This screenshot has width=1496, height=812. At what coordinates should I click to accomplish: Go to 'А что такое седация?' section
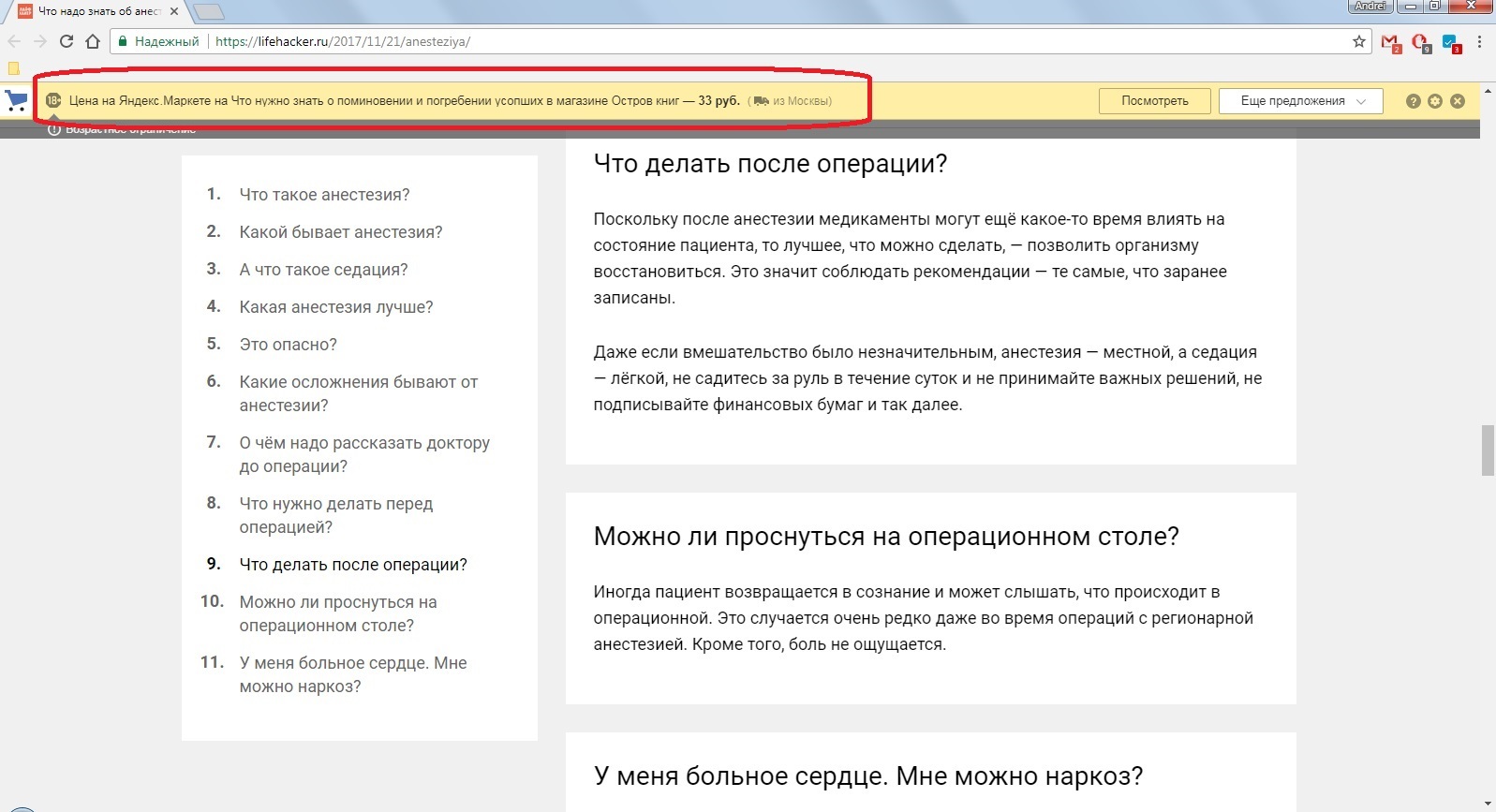coord(323,270)
